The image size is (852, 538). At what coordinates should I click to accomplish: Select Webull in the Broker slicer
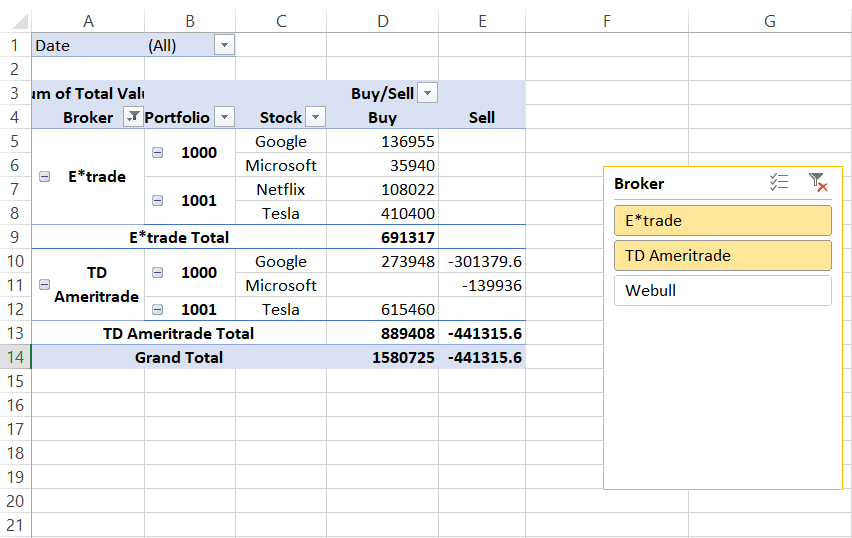click(x=722, y=291)
